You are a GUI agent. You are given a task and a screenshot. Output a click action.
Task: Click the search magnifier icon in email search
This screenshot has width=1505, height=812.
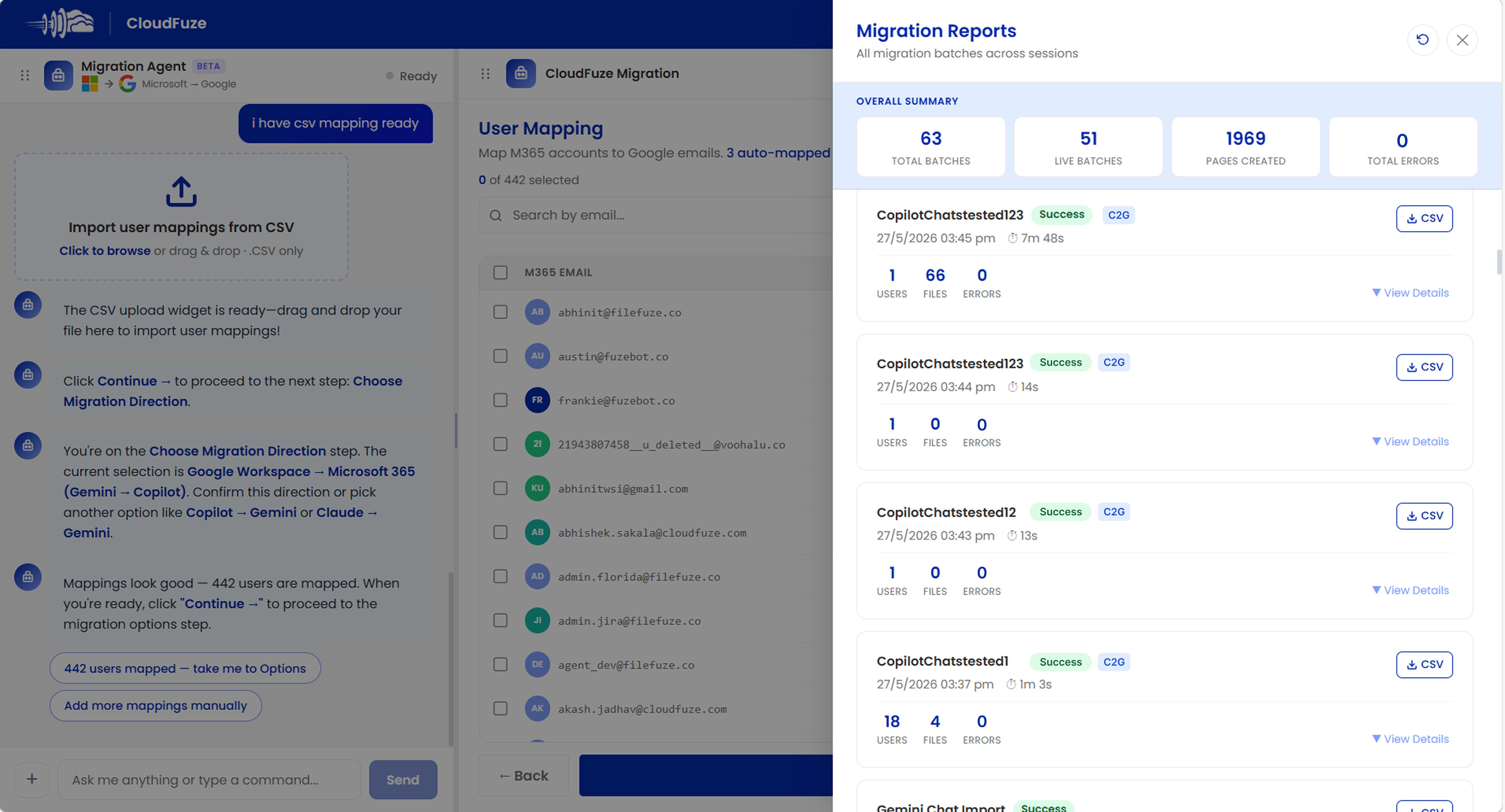click(495, 216)
